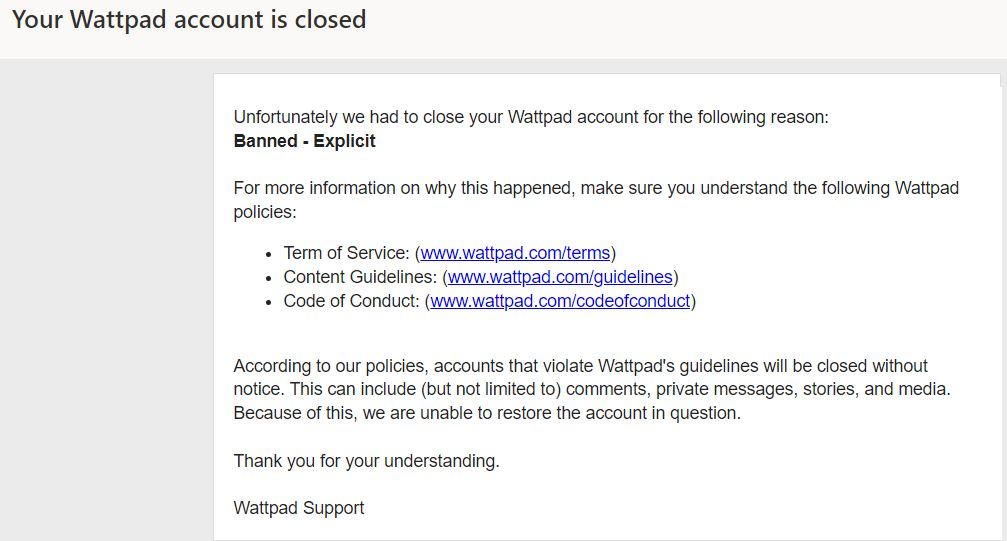Click the word "policies:" ending the second paragraph
The height and width of the screenshot is (541, 1007).
tap(265, 213)
